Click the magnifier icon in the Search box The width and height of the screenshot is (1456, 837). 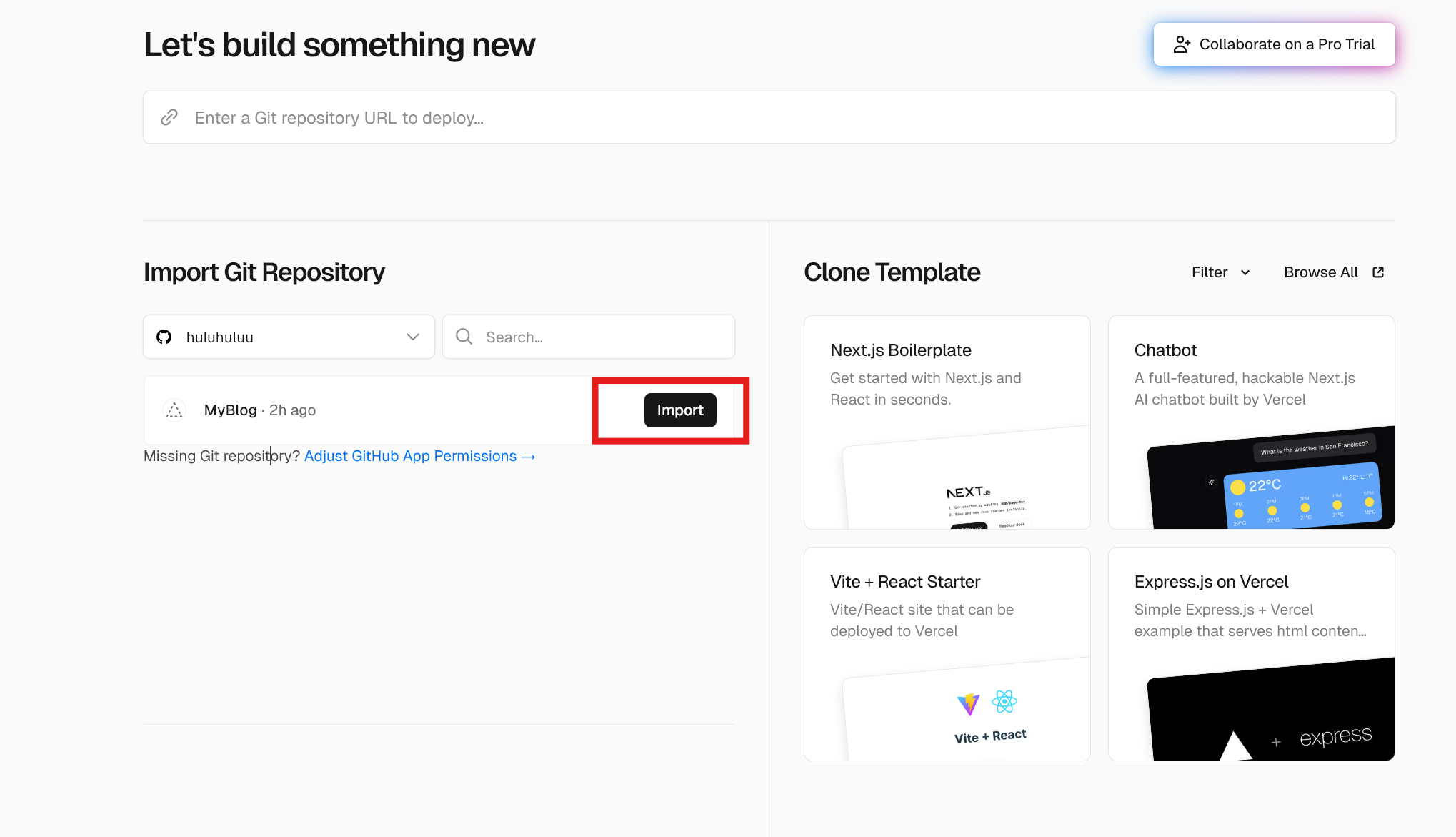(x=464, y=337)
